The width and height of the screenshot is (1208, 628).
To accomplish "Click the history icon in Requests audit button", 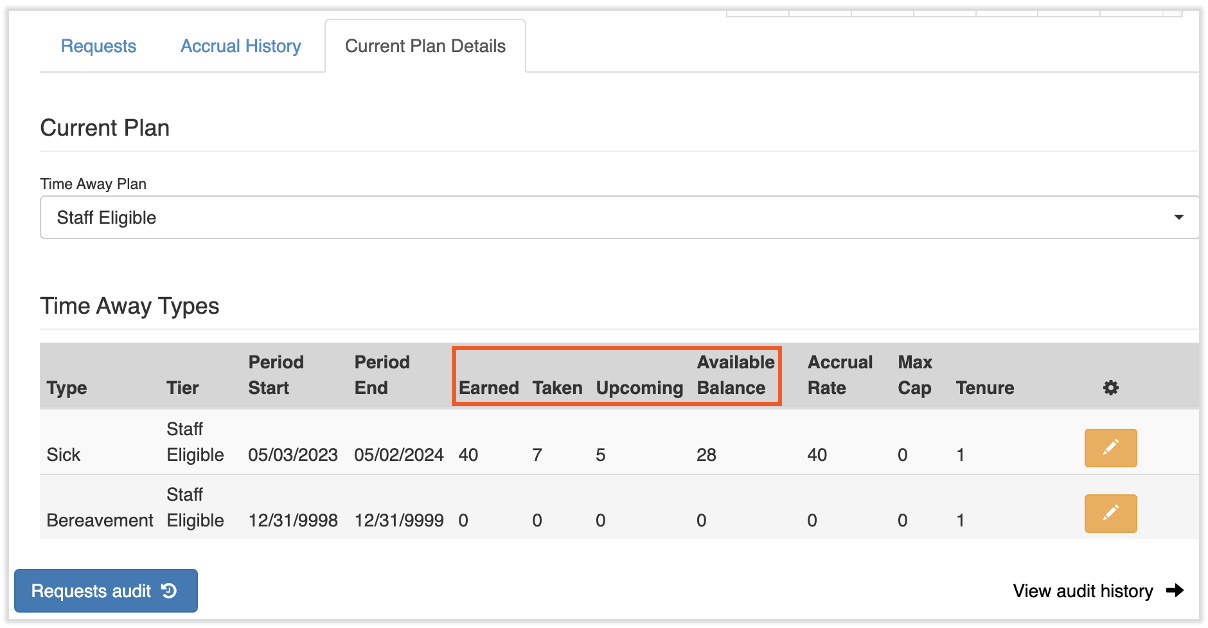I will click(169, 591).
